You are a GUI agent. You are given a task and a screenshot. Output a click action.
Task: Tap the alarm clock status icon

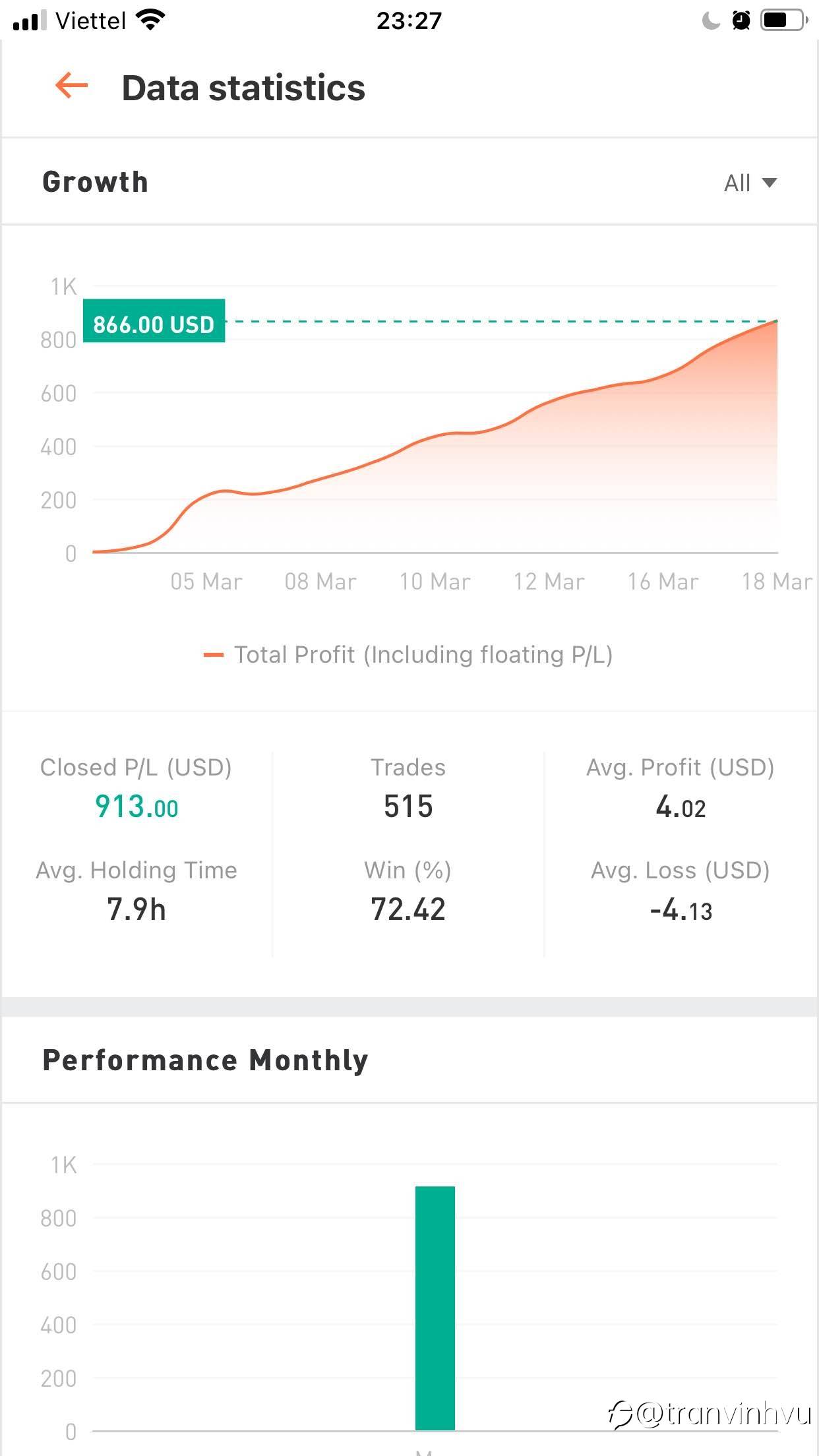click(x=741, y=21)
